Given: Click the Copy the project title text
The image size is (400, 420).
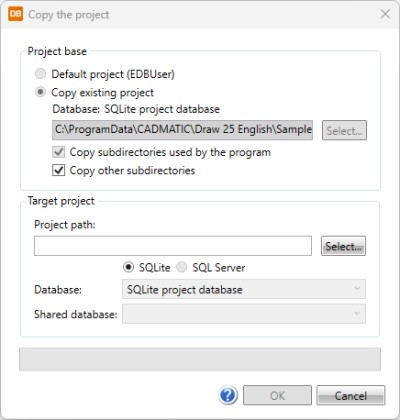Looking at the screenshot, I should point(69,15).
